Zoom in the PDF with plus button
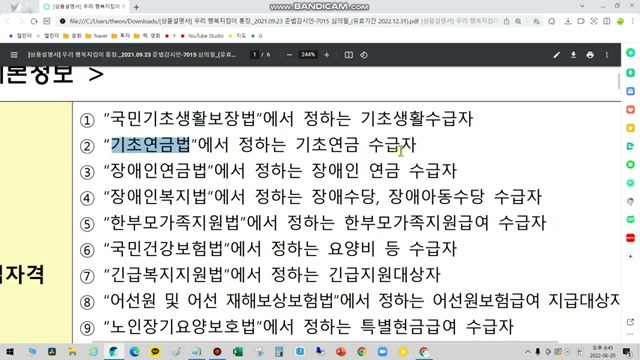640x360 pixels. click(327, 55)
